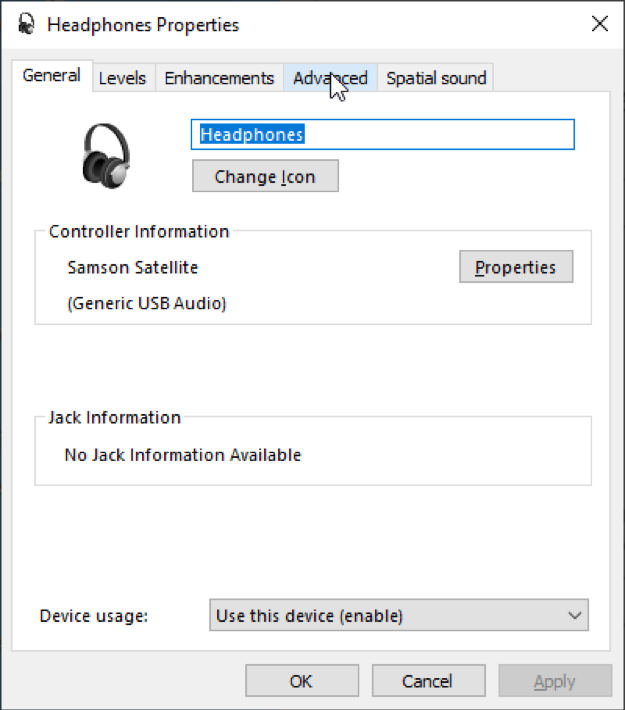Show the Spatial sound tab
The image size is (625, 710).
[x=436, y=78]
